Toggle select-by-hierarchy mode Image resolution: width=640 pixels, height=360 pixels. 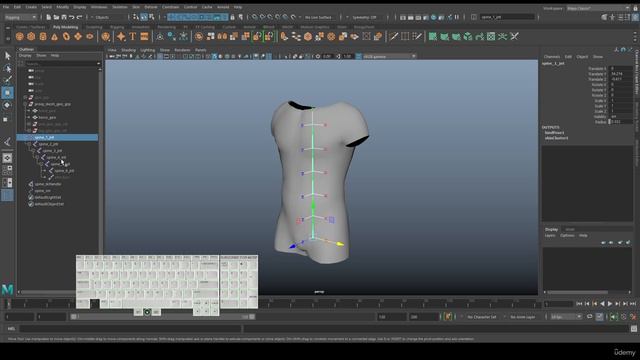coord(136,17)
